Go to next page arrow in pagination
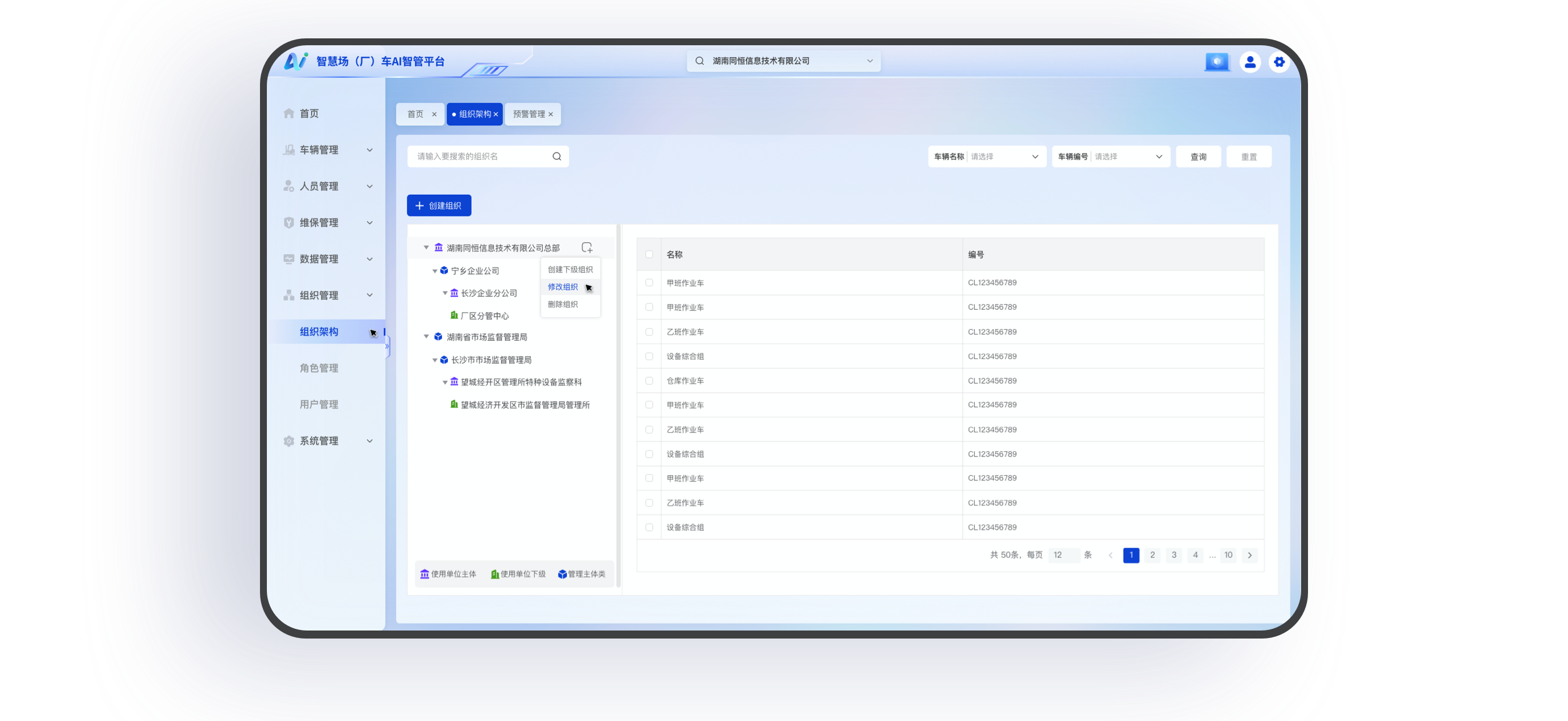 (1250, 555)
